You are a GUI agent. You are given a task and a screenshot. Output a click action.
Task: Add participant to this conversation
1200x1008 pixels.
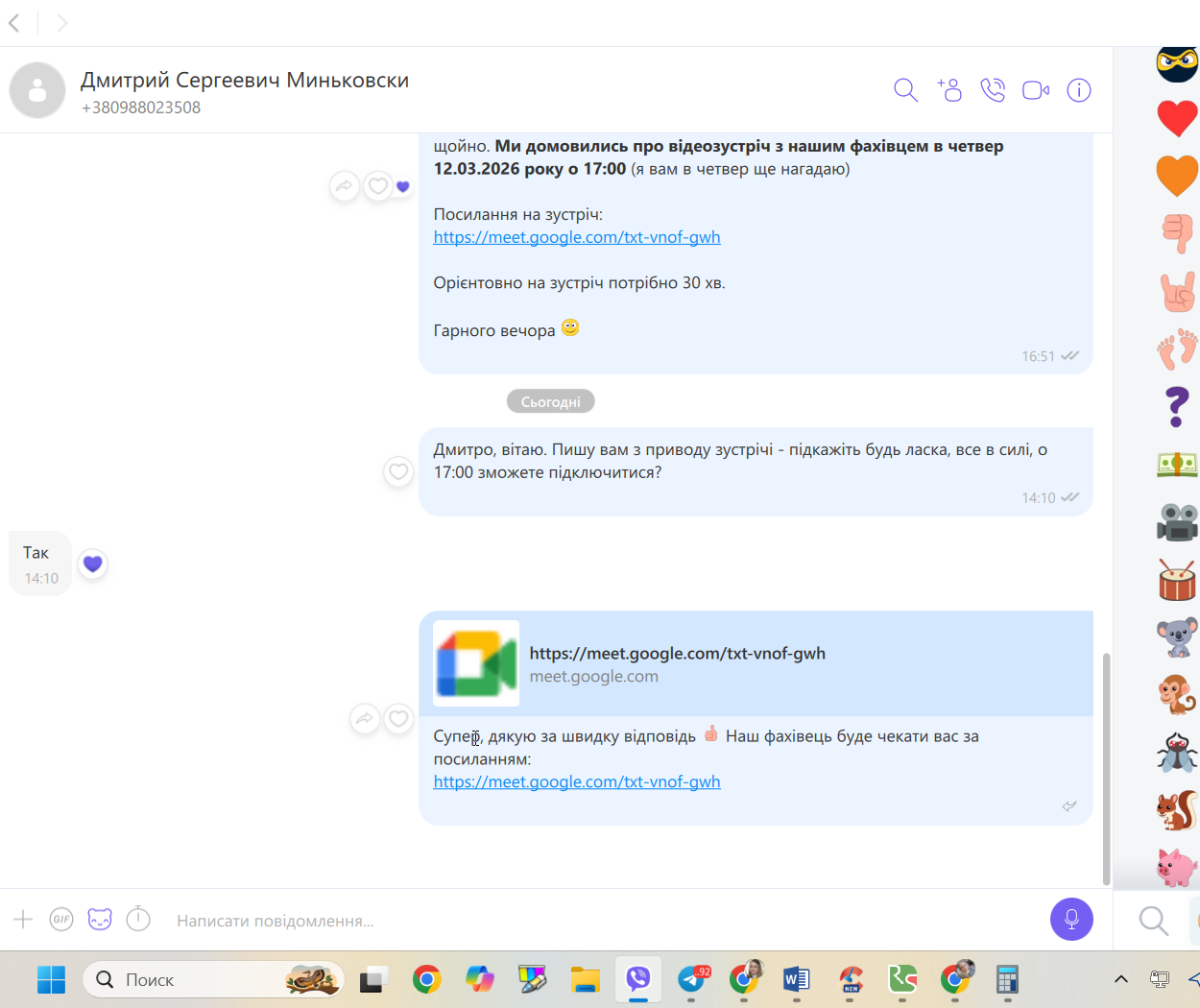pyautogui.click(x=949, y=90)
